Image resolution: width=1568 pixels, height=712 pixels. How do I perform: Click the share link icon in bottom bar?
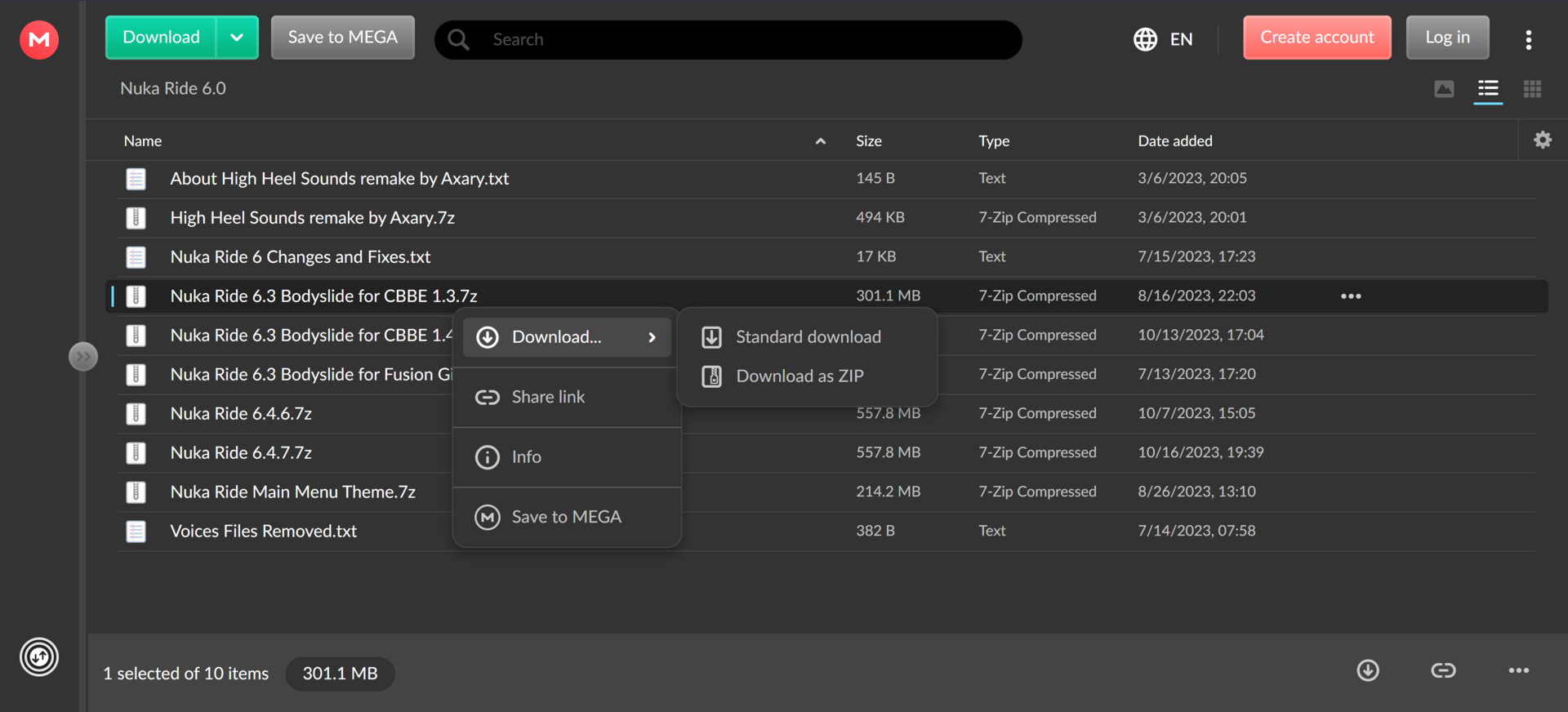pos(1443,670)
